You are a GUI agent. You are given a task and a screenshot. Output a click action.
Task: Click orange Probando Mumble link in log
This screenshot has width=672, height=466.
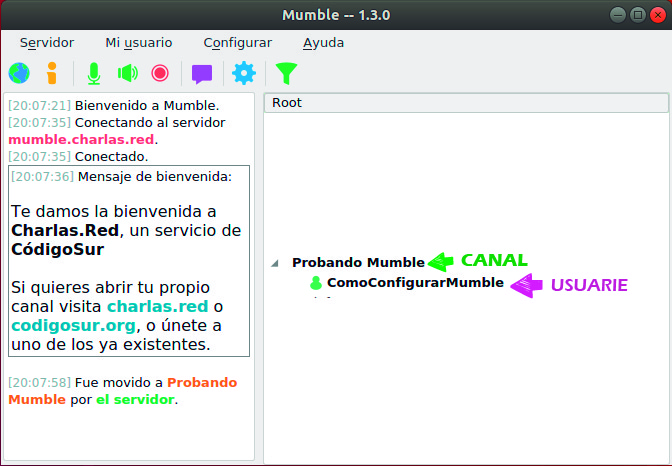click(123, 391)
